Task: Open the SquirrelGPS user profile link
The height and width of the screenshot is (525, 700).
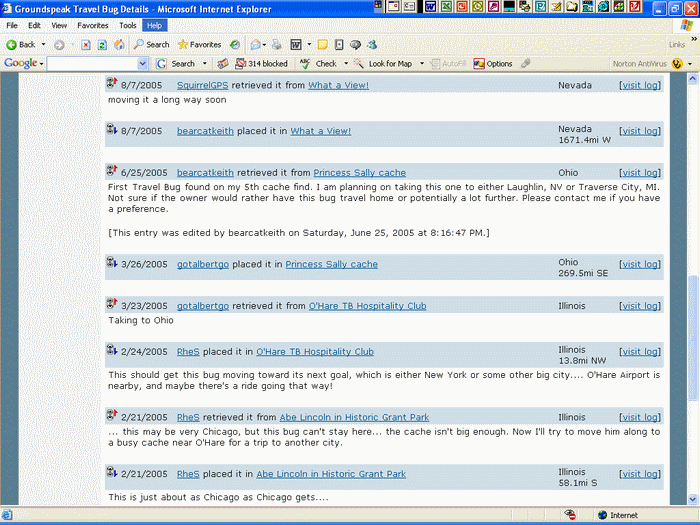Action: 202,85
